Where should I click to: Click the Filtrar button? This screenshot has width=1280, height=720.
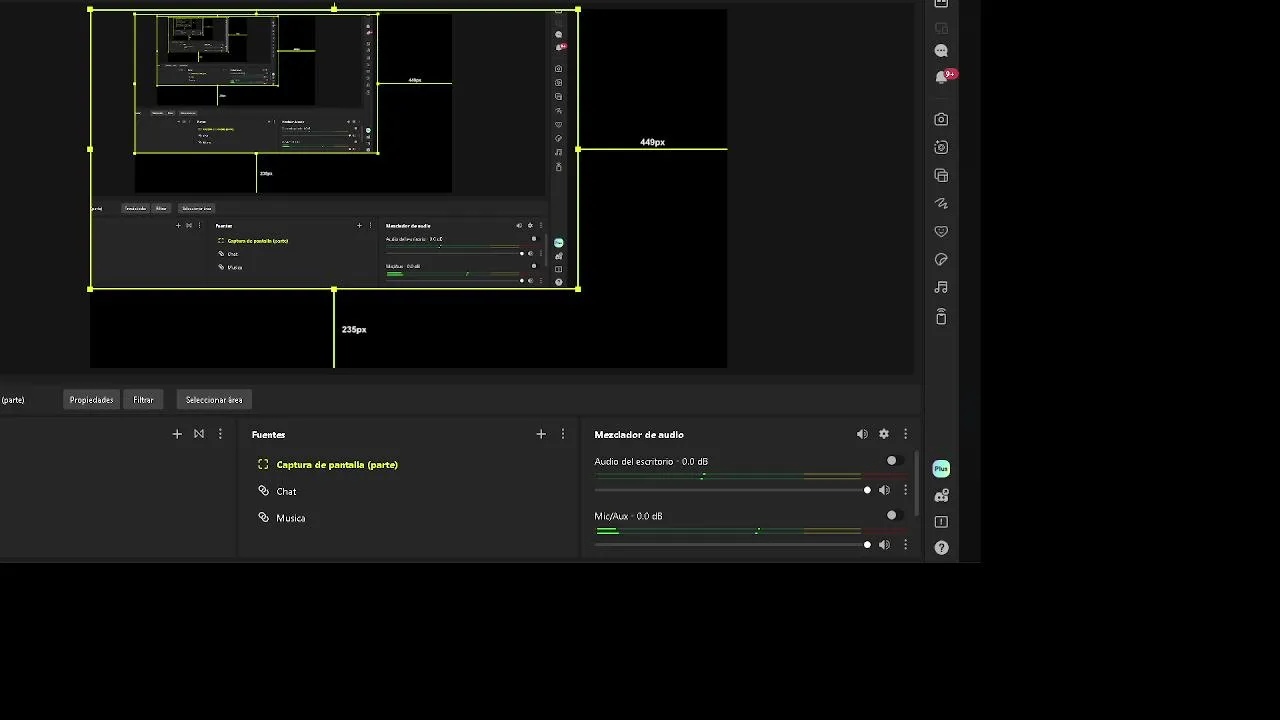click(x=144, y=400)
